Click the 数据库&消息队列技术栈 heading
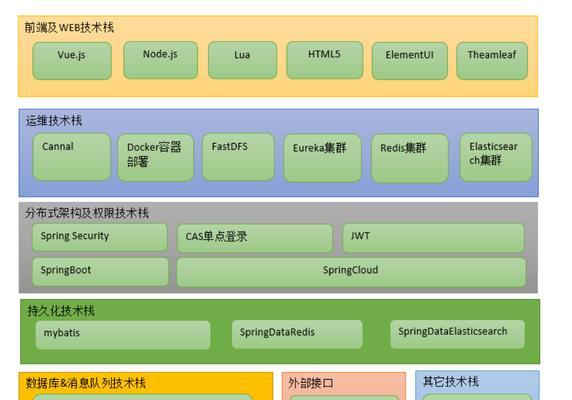 (86, 383)
